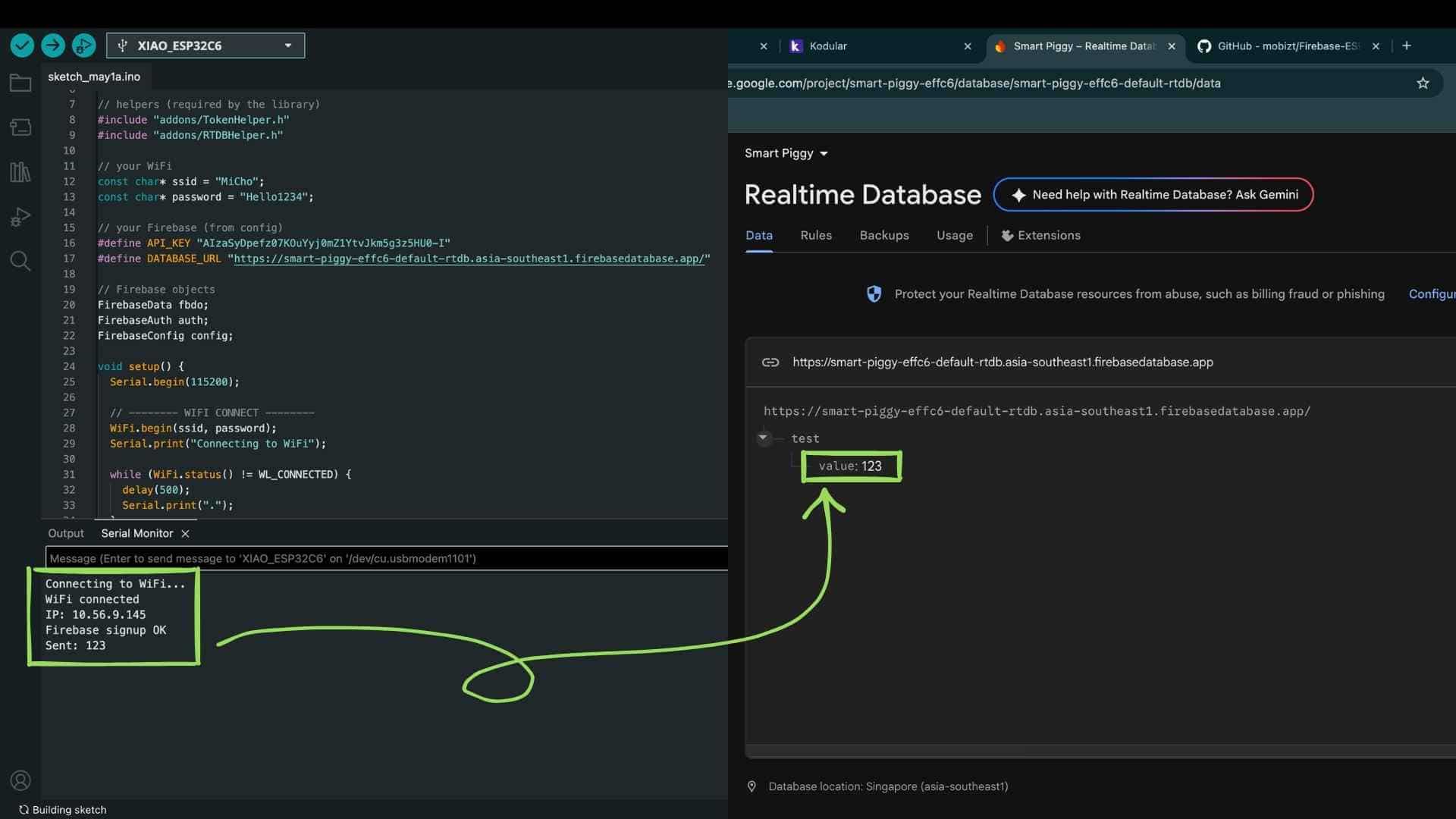1456x819 pixels.
Task: Click the Upload arrow button
Action: point(53,45)
